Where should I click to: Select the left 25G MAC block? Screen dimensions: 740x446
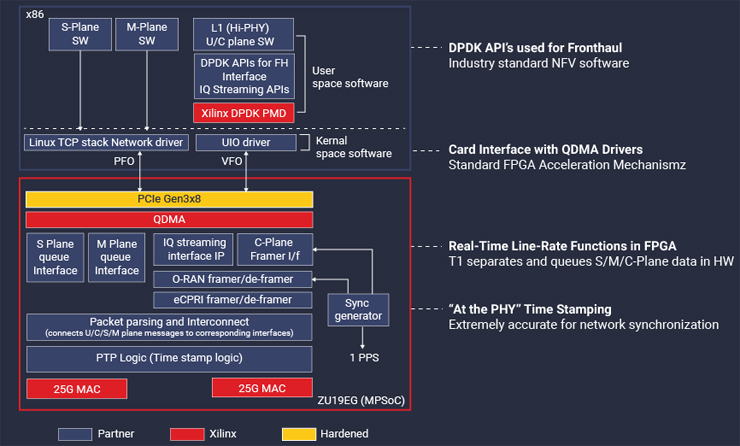click(x=64, y=387)
